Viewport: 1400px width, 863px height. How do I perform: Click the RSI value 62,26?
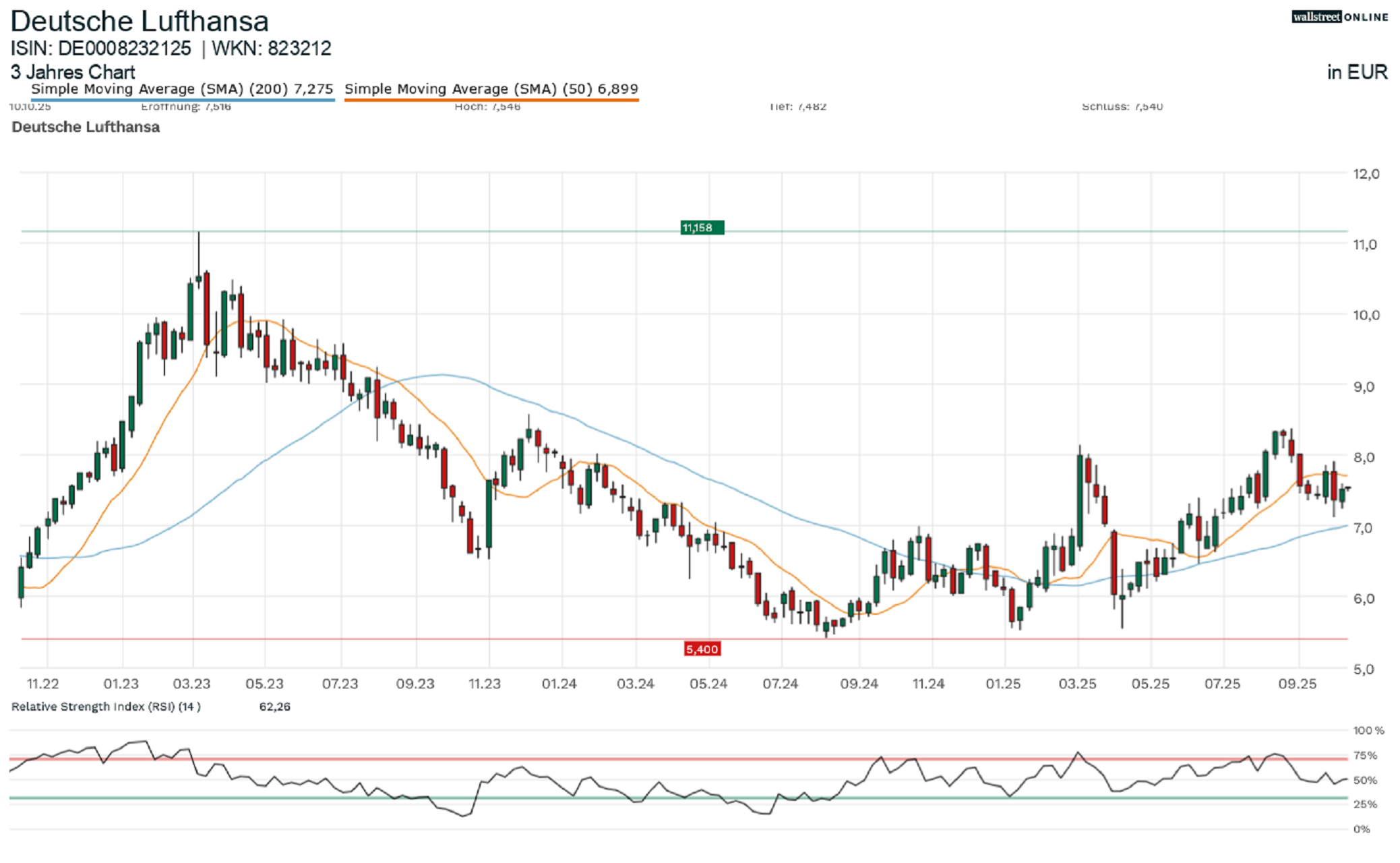[274, 707]
